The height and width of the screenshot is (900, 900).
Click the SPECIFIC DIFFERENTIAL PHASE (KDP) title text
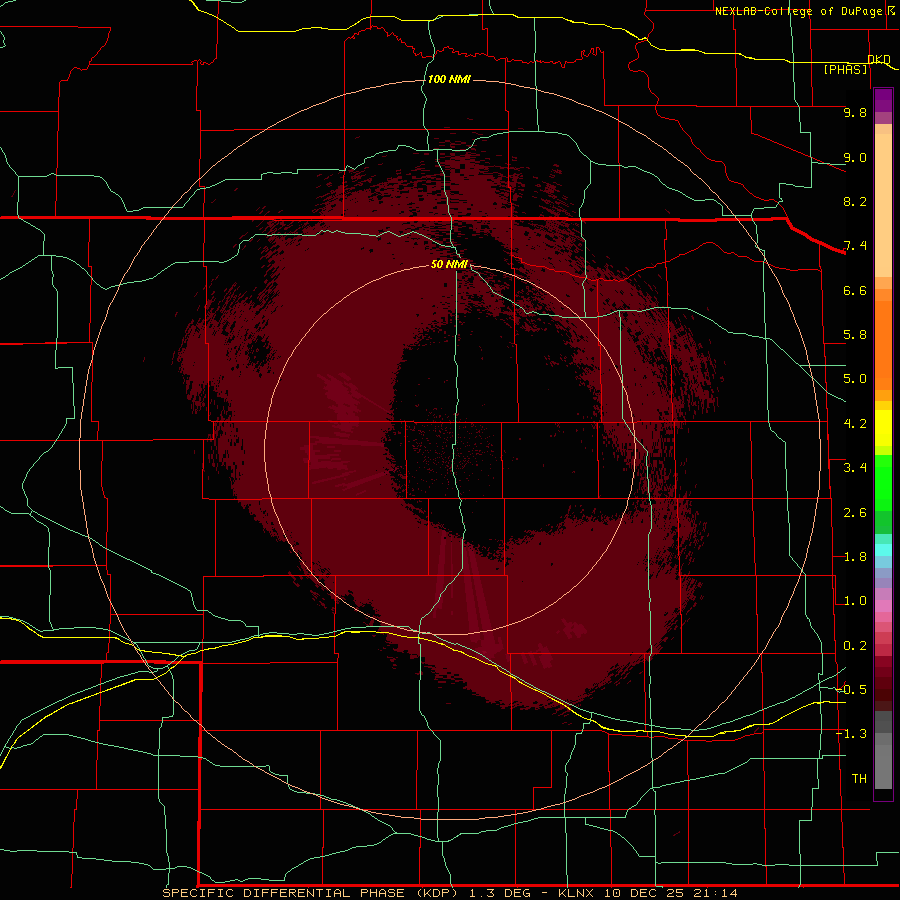[x=312, y=893]
